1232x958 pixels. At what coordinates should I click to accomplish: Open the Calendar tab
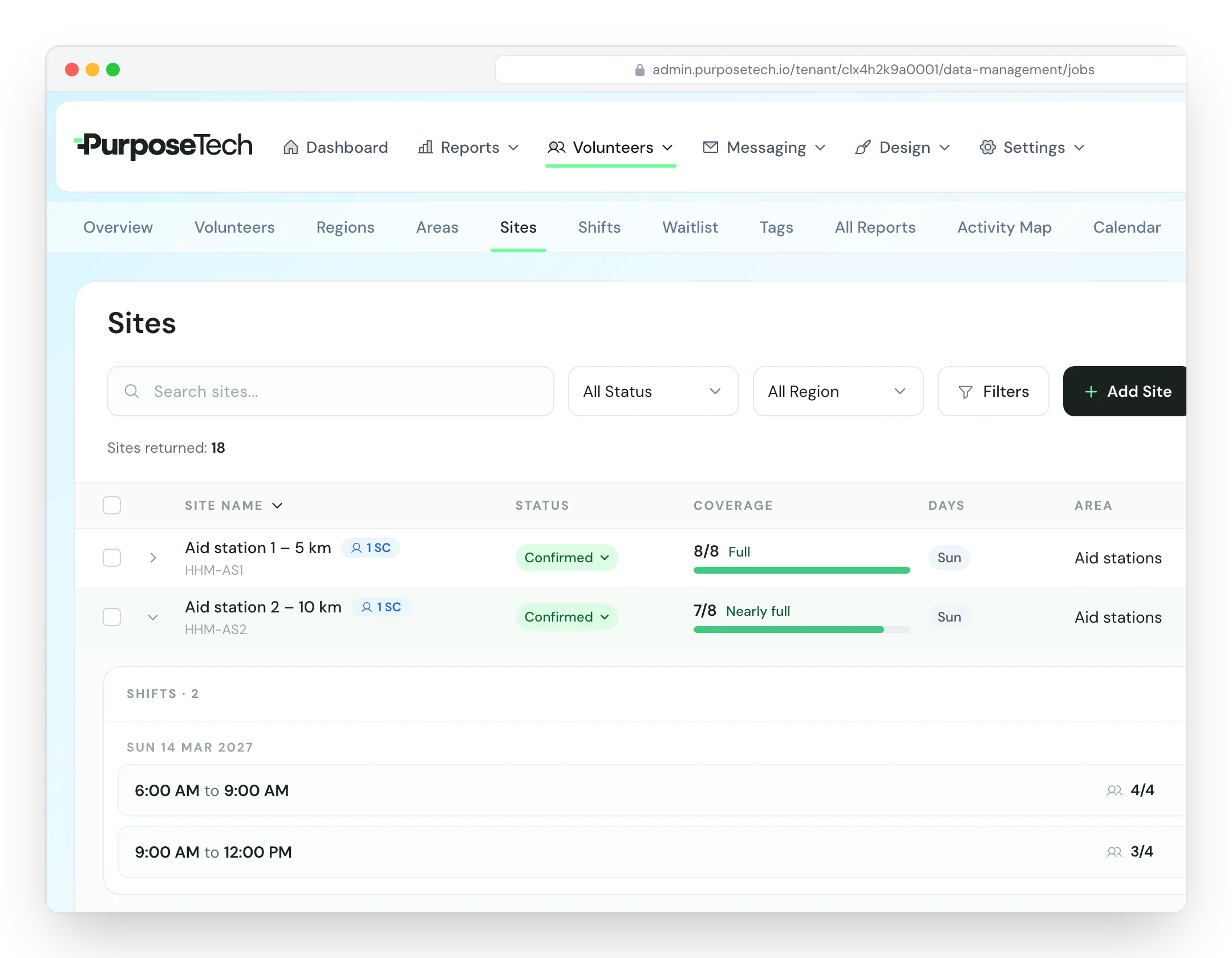pyautogui.click(x=1127, y=228)
